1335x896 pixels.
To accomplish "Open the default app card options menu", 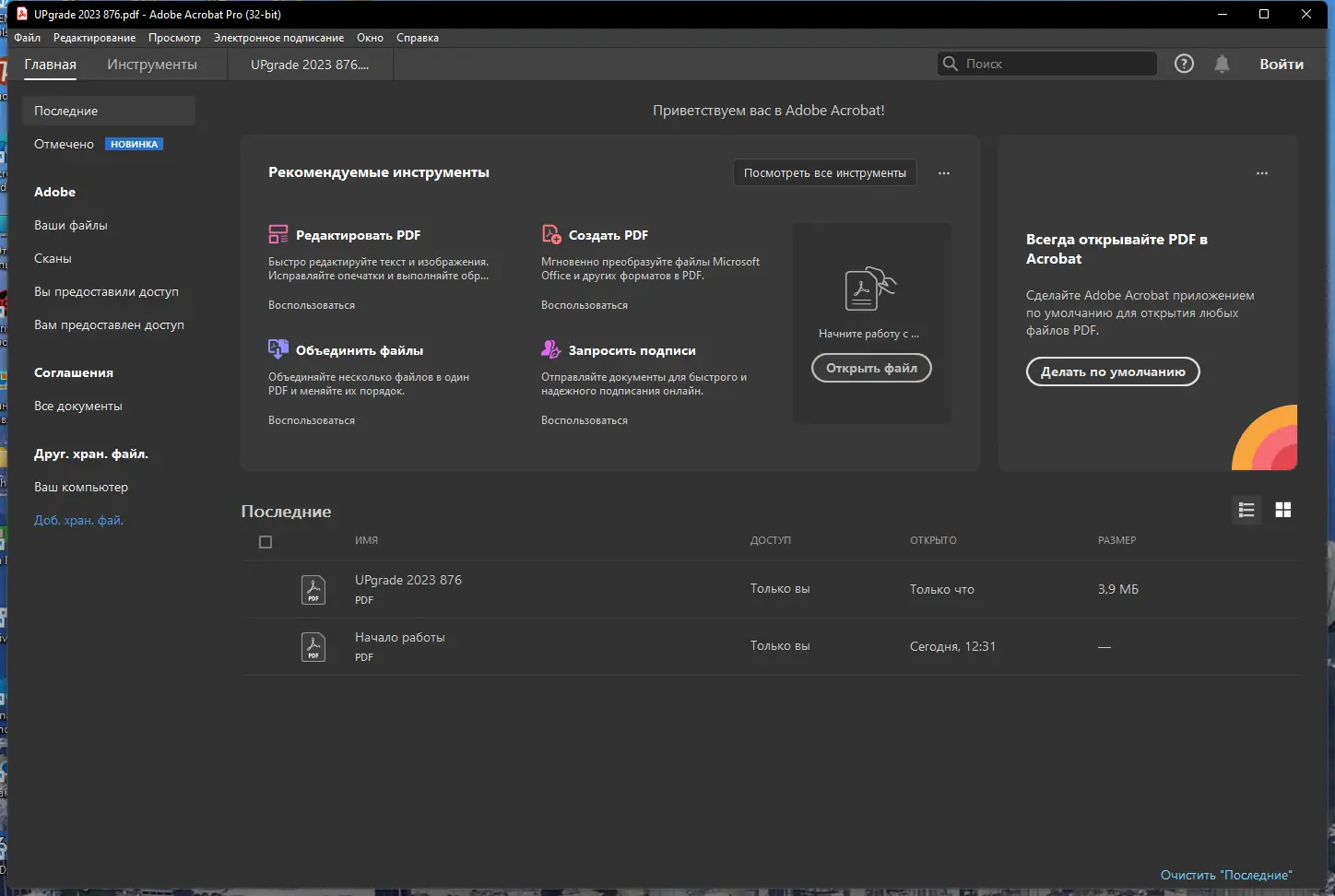I will [x=1262, y=173].
